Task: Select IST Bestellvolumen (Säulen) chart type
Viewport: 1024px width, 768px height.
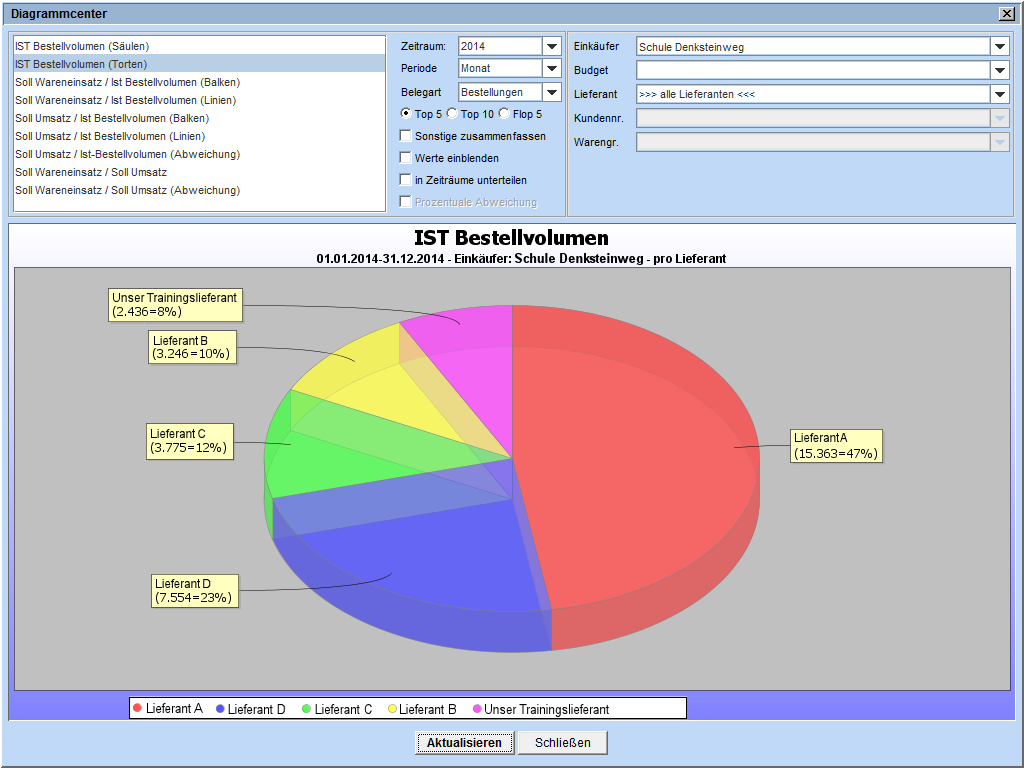Action: point(82,46)
